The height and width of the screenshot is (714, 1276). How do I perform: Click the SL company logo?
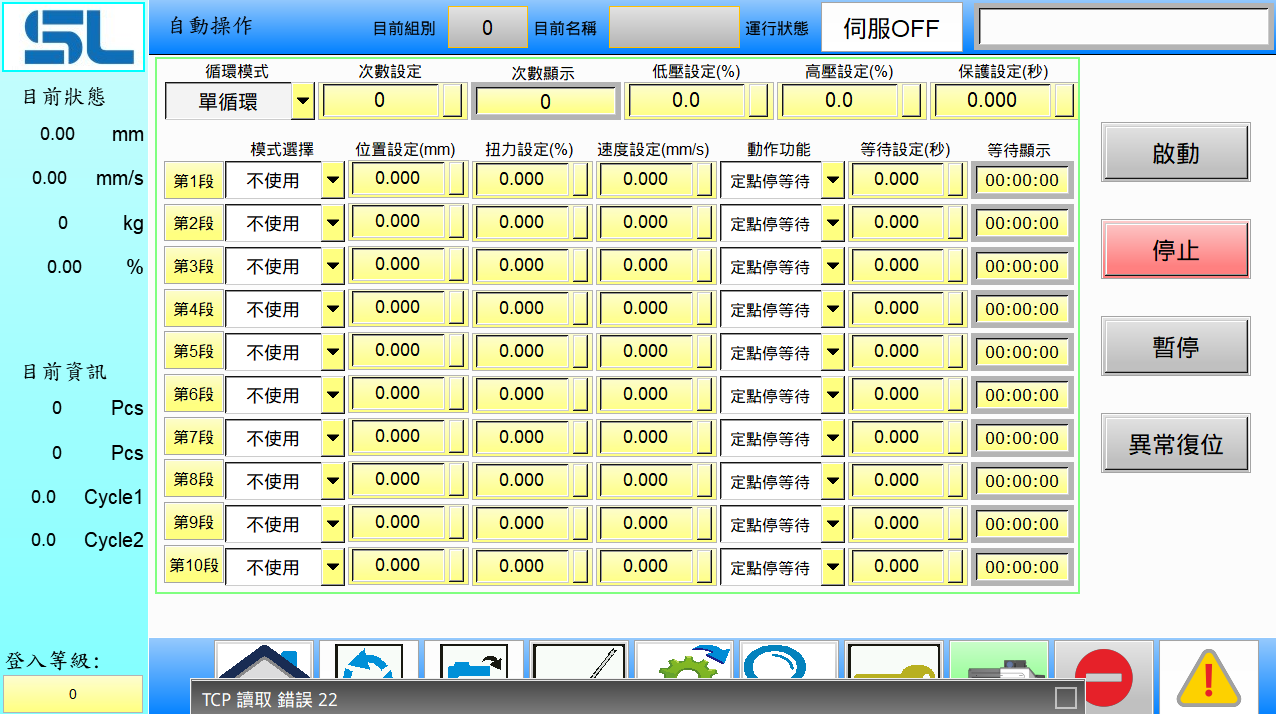[74, 36]
